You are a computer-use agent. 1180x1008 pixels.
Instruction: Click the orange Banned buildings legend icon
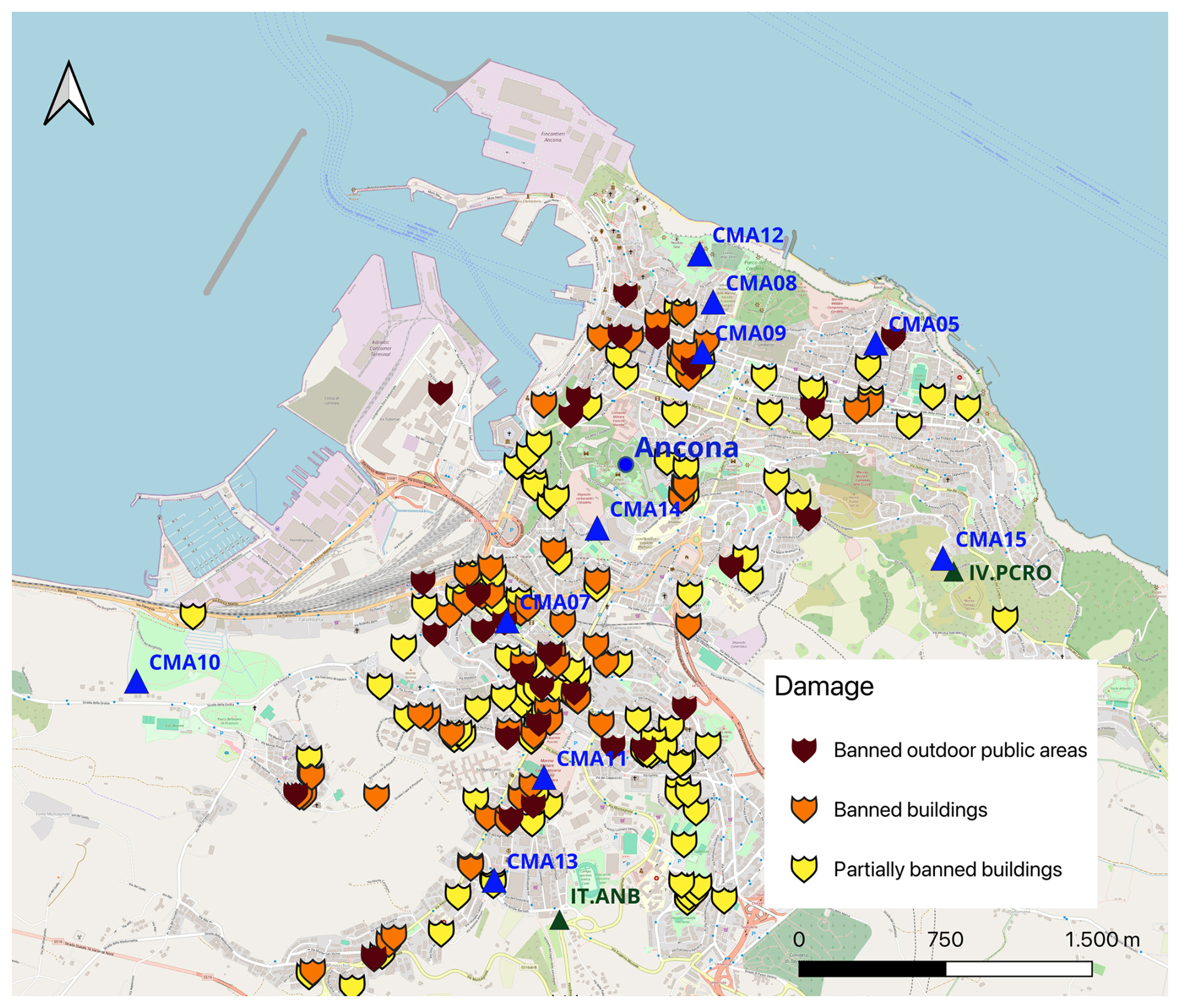click(x=804, y=810)
